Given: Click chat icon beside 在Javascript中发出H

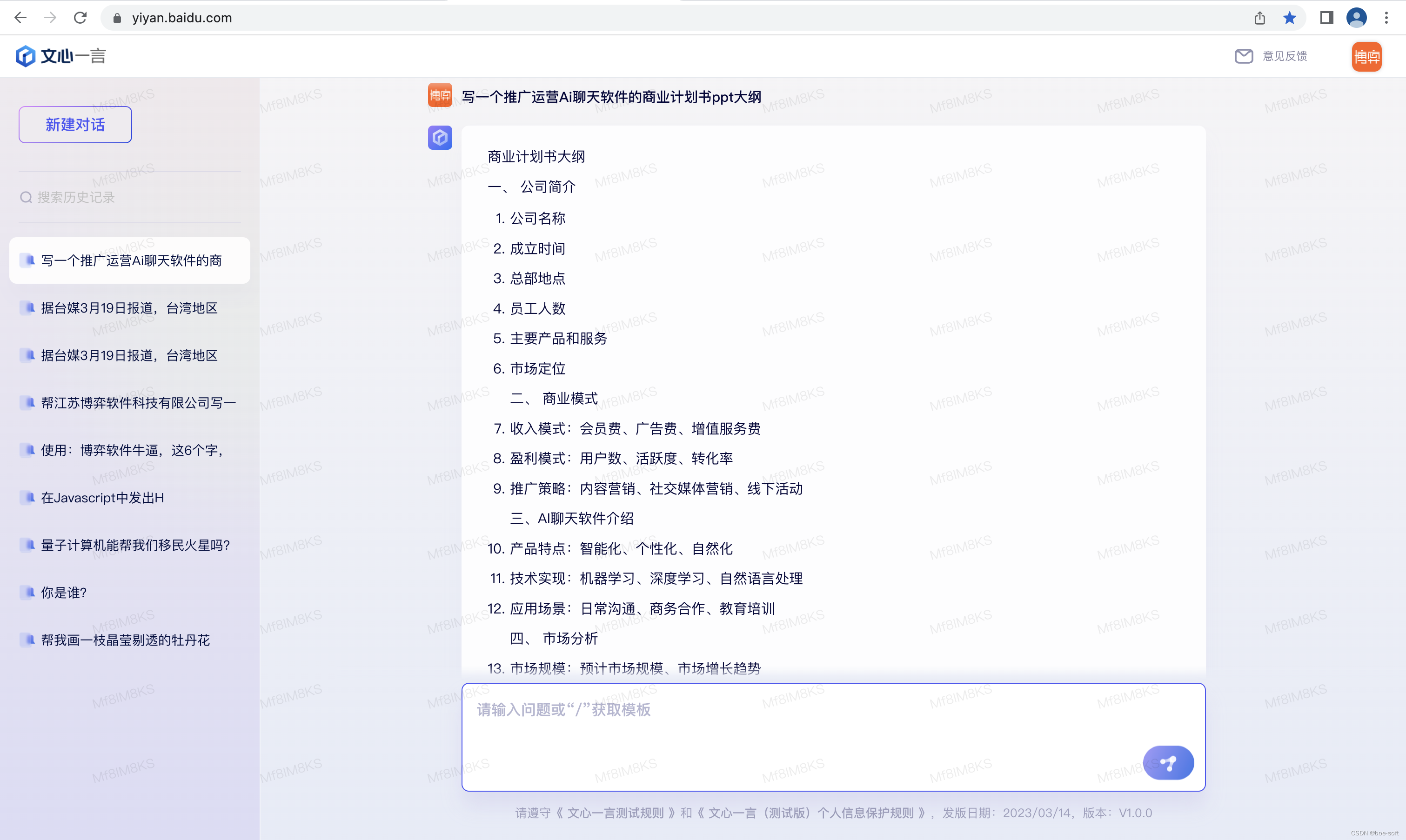Looking at the screenshot, I should tap(28, 497).
